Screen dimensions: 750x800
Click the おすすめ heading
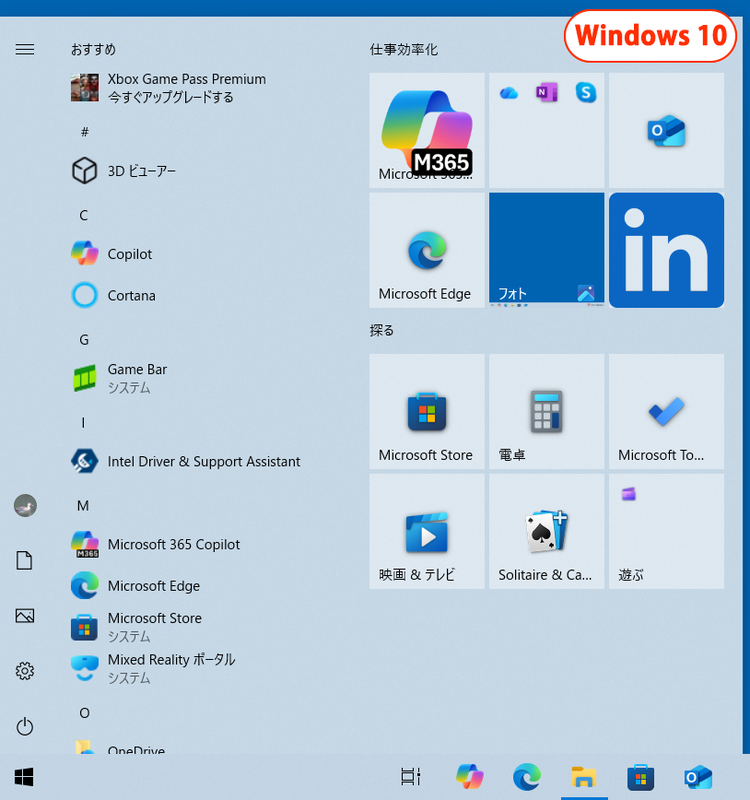tap(93, 49)
